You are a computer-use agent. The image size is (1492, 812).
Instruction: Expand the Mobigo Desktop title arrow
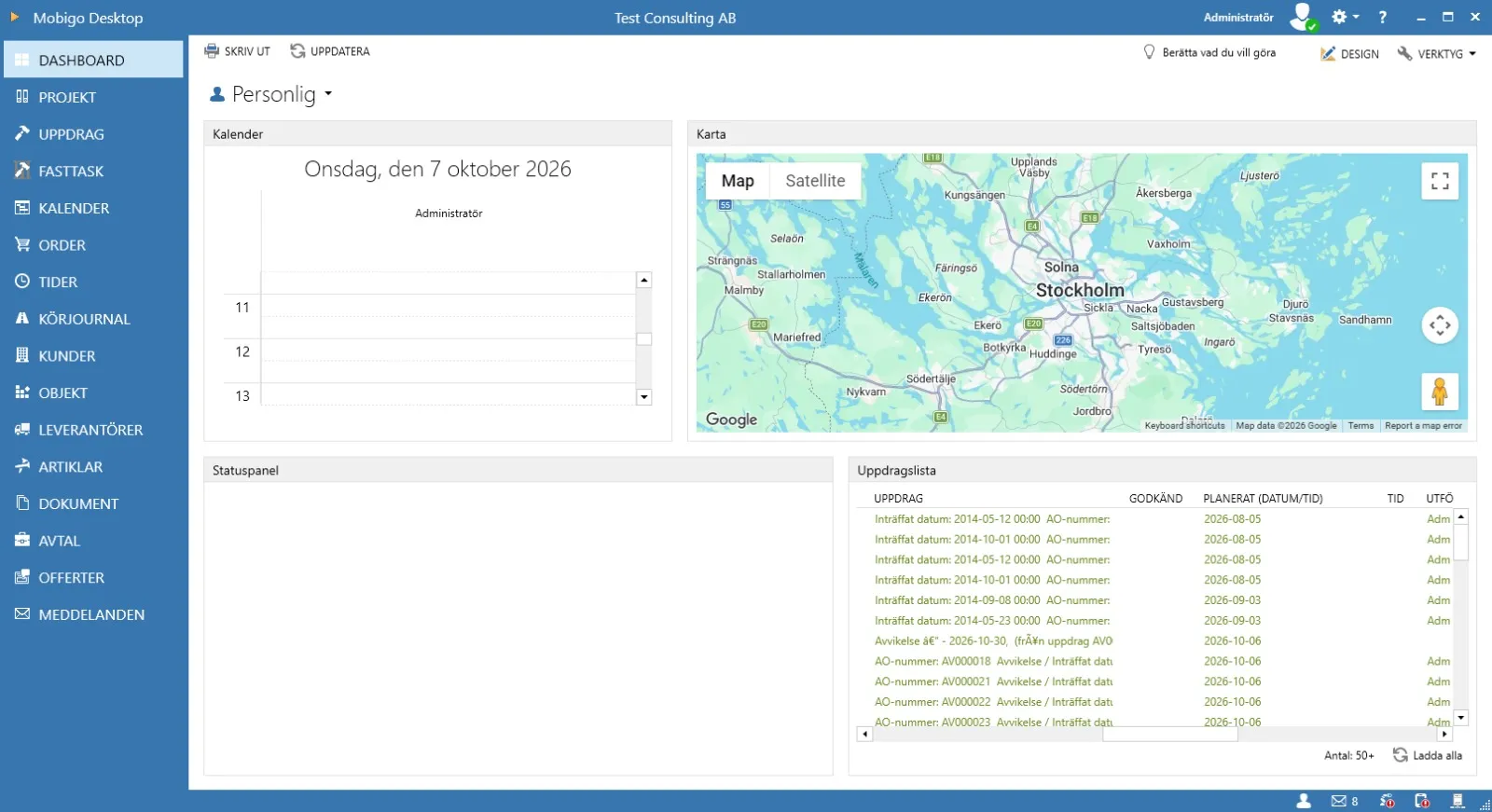[14, 17]
